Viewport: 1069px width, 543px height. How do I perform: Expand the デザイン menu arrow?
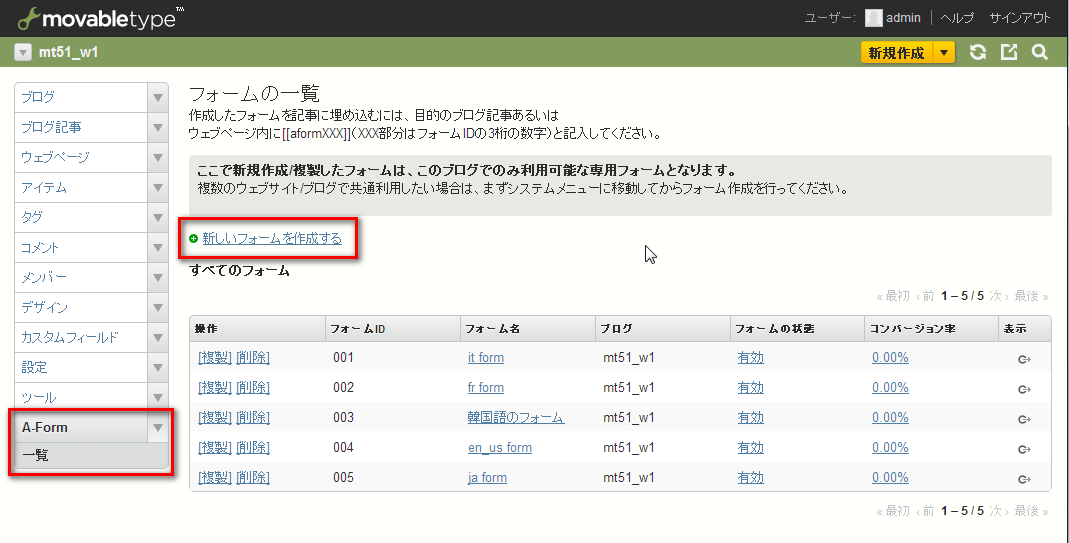(x=158, y=308)
